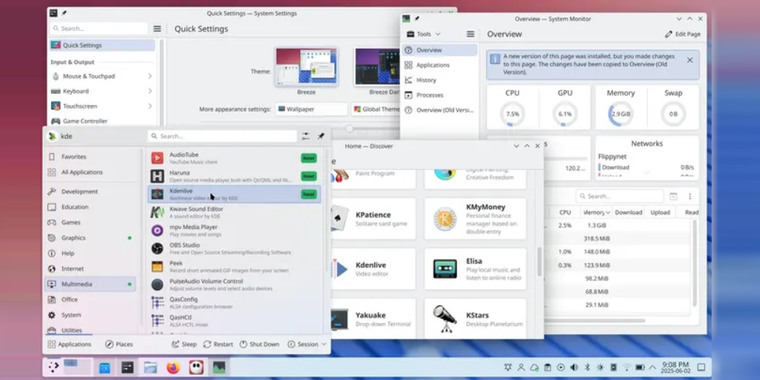Click the Restart button

218,344
